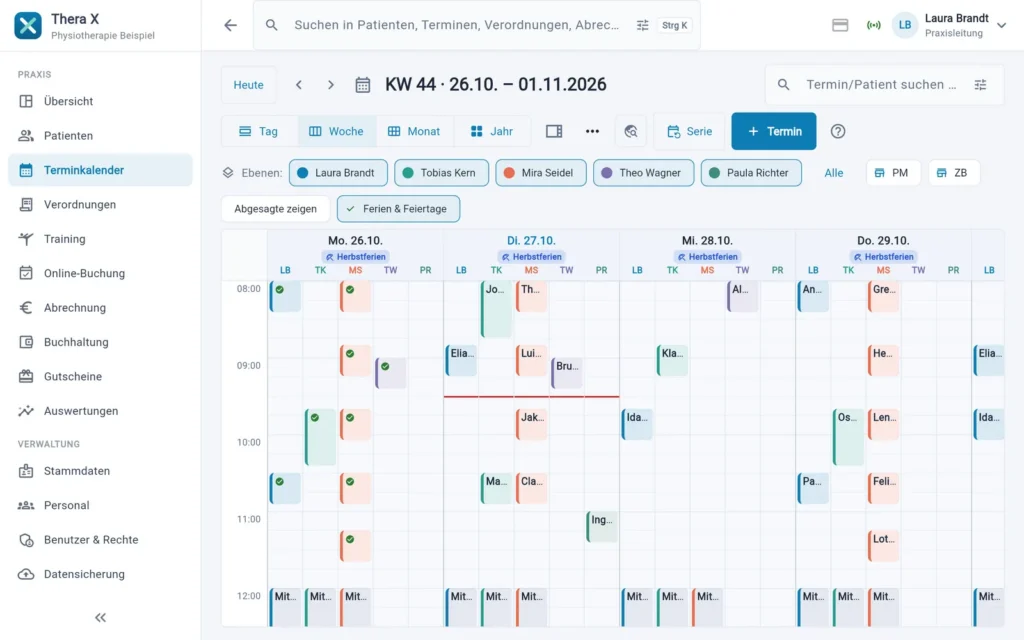Open Verordnungen in the sidebar

[101, 204]
